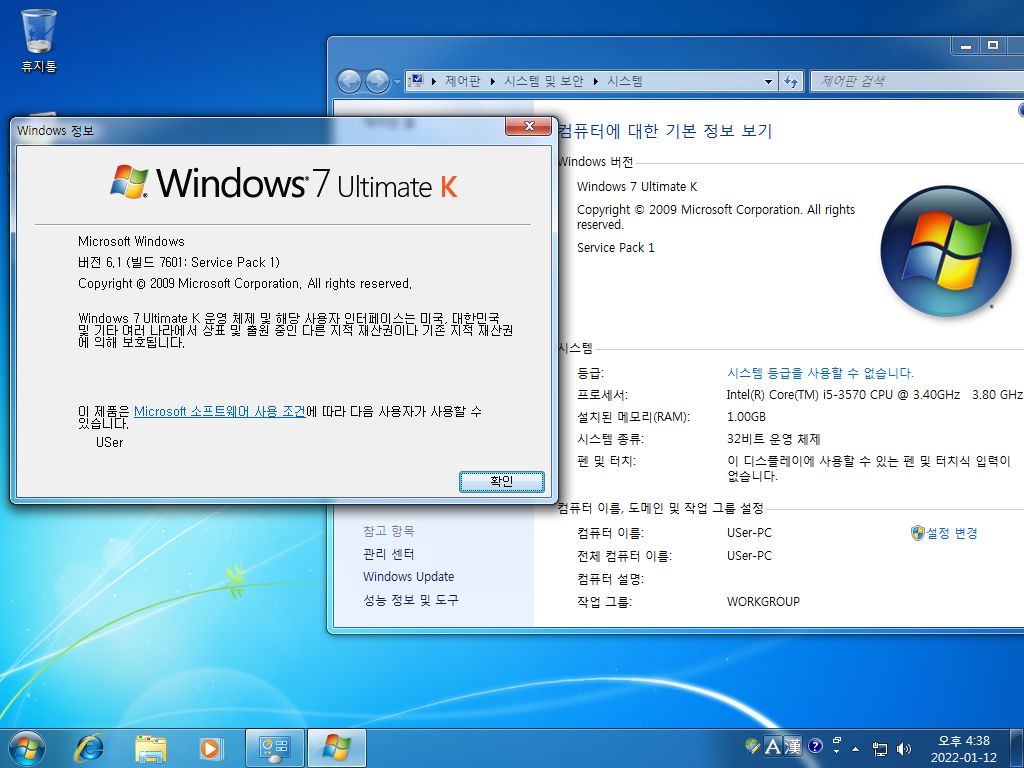Screen dimensions: 1024x768
Task: Launch Internet Explorer from taskbar
Action: coord(89,748)
